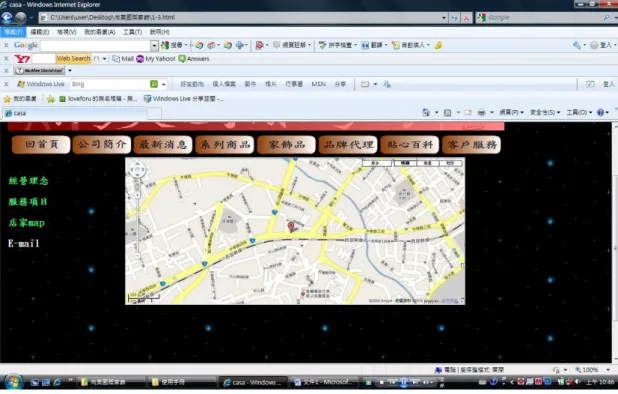The width and height of the screenshot is (618, 394).
Task: Click the add to favorites bar star icon
Action: (x=51, y=99)
